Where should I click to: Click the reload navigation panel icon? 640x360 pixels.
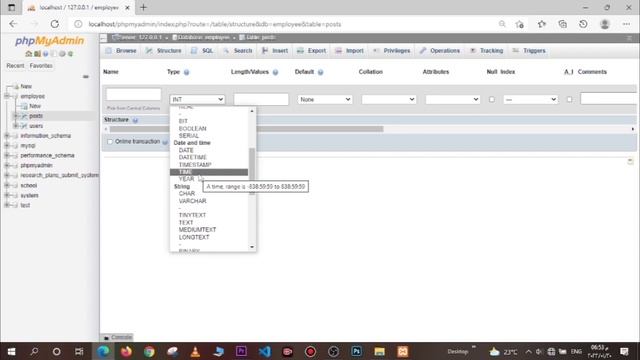tap(71, 54)
